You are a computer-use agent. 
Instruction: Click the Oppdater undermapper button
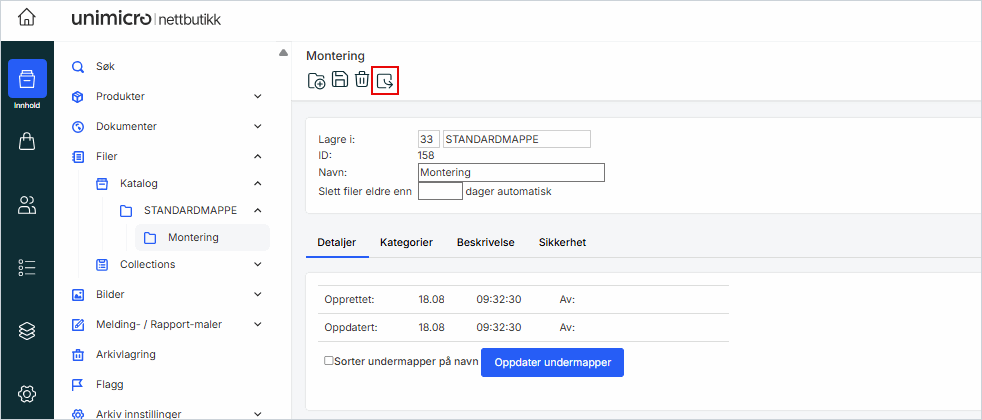click(x=552, y=362)
